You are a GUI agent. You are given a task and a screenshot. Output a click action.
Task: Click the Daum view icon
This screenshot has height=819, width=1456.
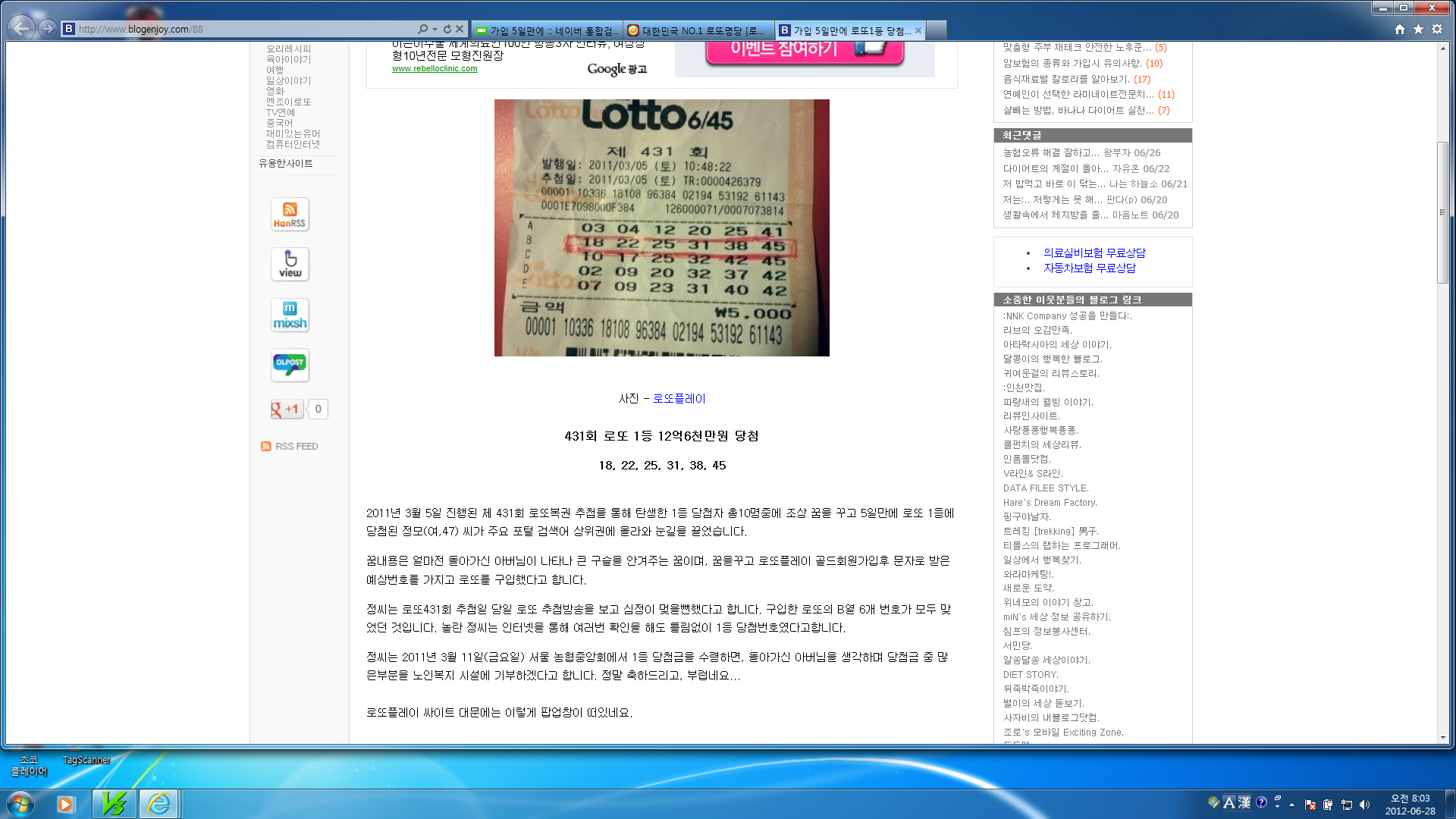290,264
